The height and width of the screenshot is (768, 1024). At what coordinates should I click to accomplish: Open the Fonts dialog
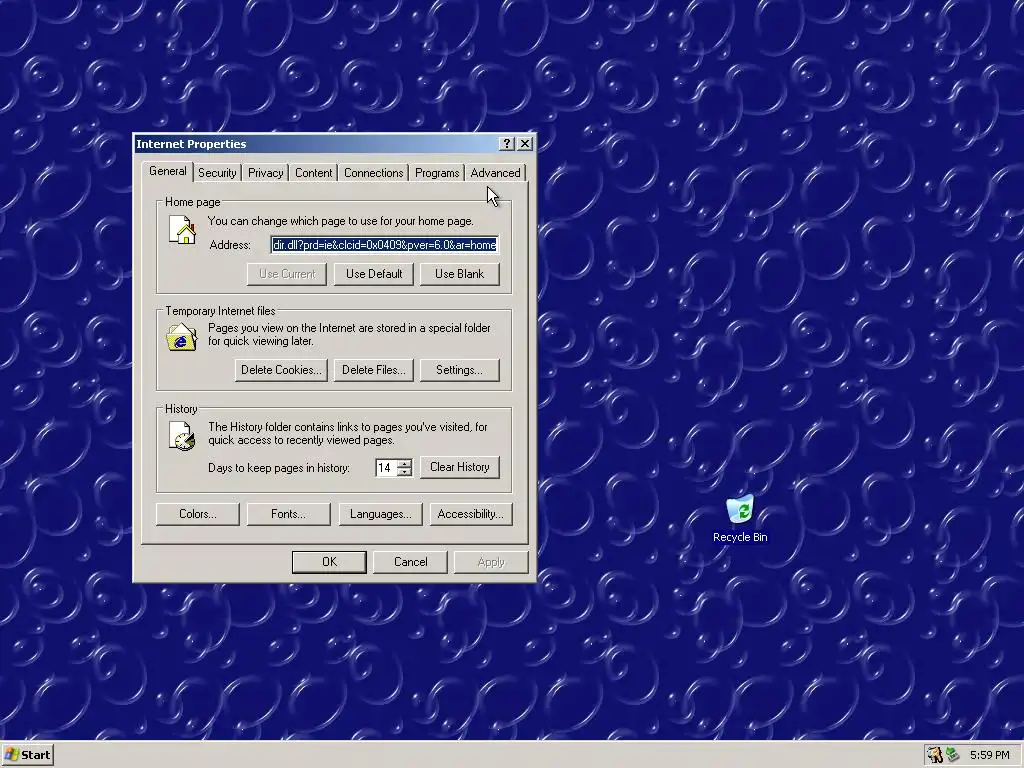(289, 515)
